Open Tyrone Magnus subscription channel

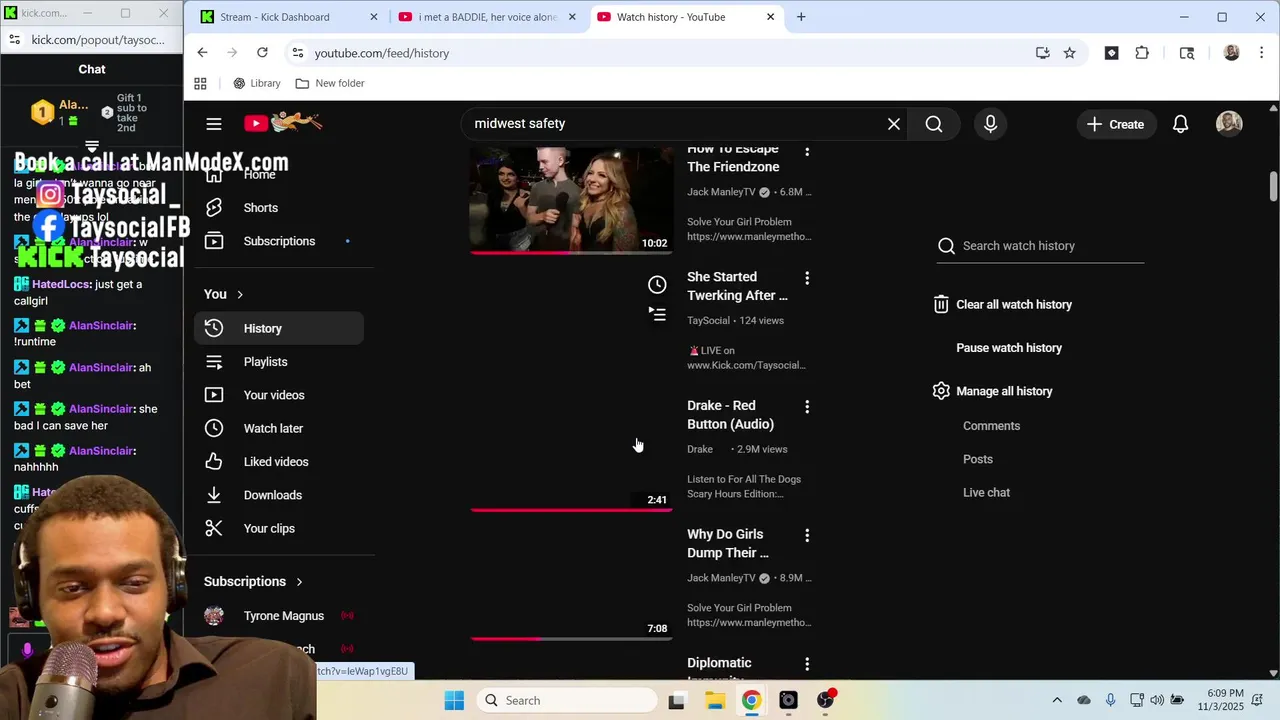[x=279, y=616]
